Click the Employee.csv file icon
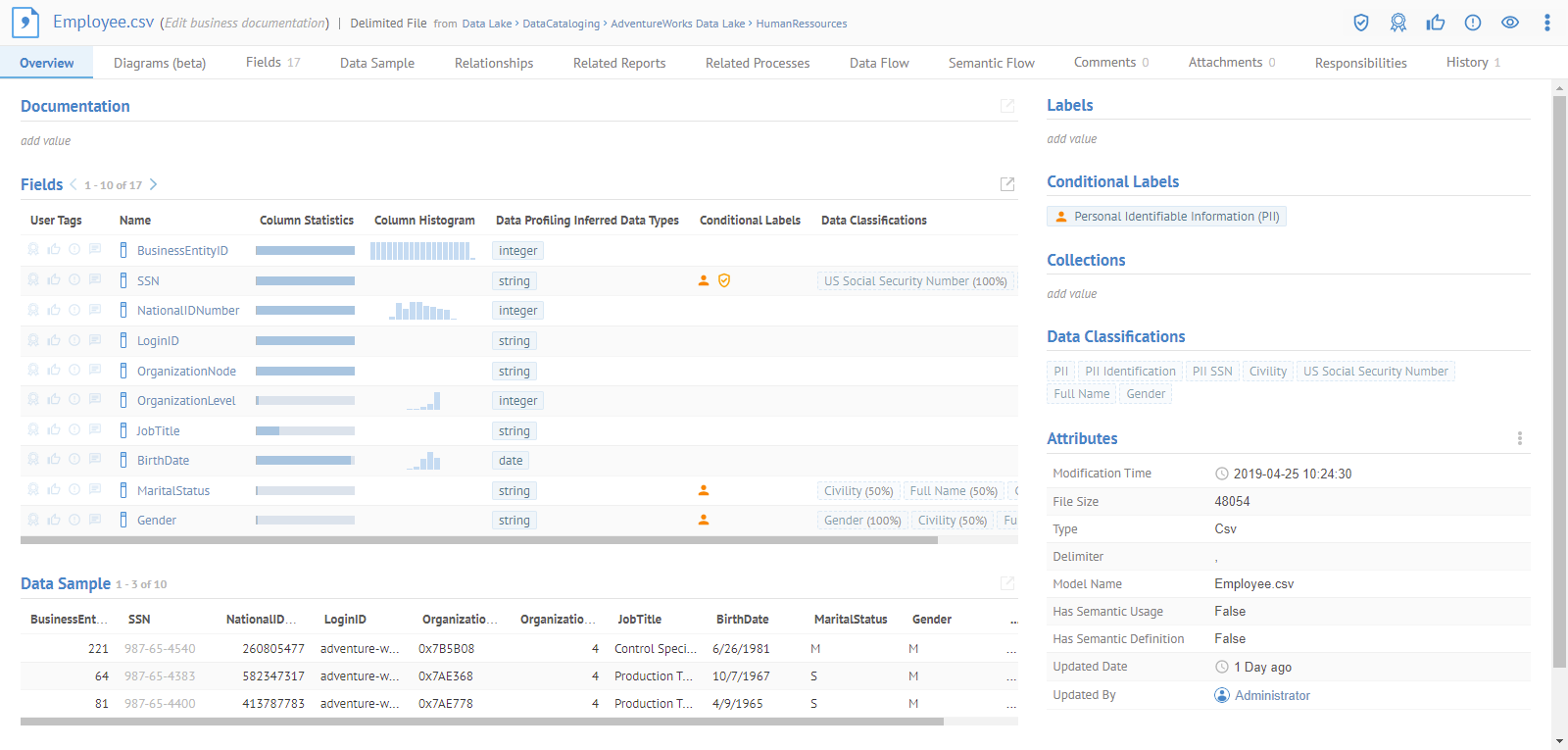The height and width of the screenshot is (750, 1568). coord(25,23)
